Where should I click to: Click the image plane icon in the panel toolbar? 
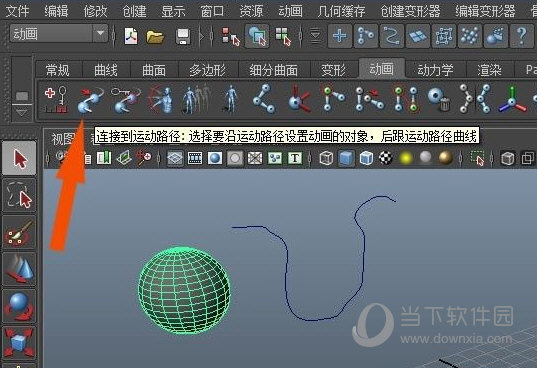tap(124, 158)
